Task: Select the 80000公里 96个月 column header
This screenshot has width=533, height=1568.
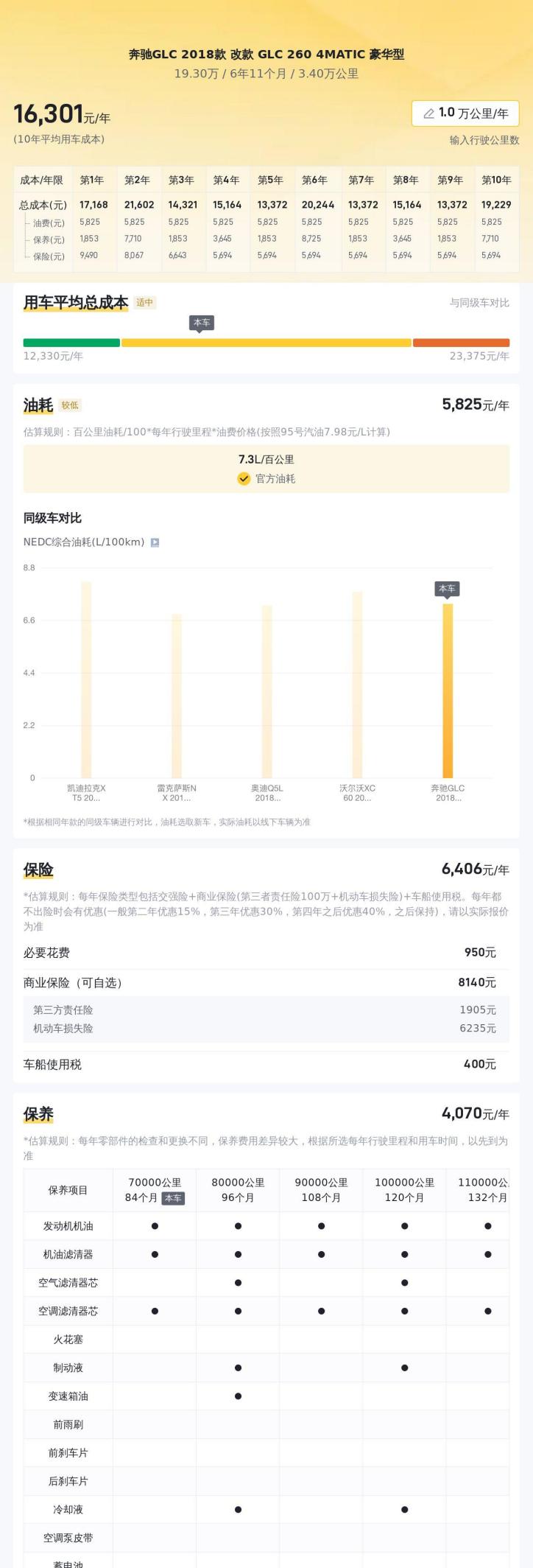Action: [238, 1190]
